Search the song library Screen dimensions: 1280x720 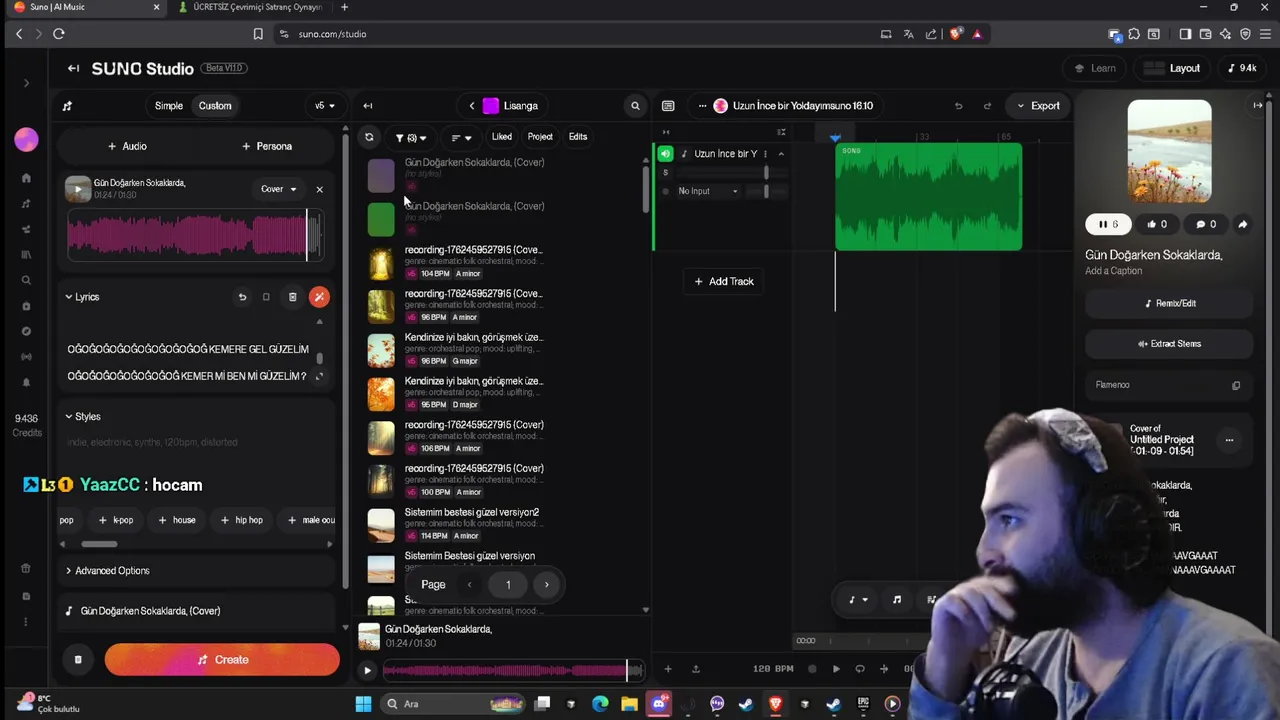point(635,105)
